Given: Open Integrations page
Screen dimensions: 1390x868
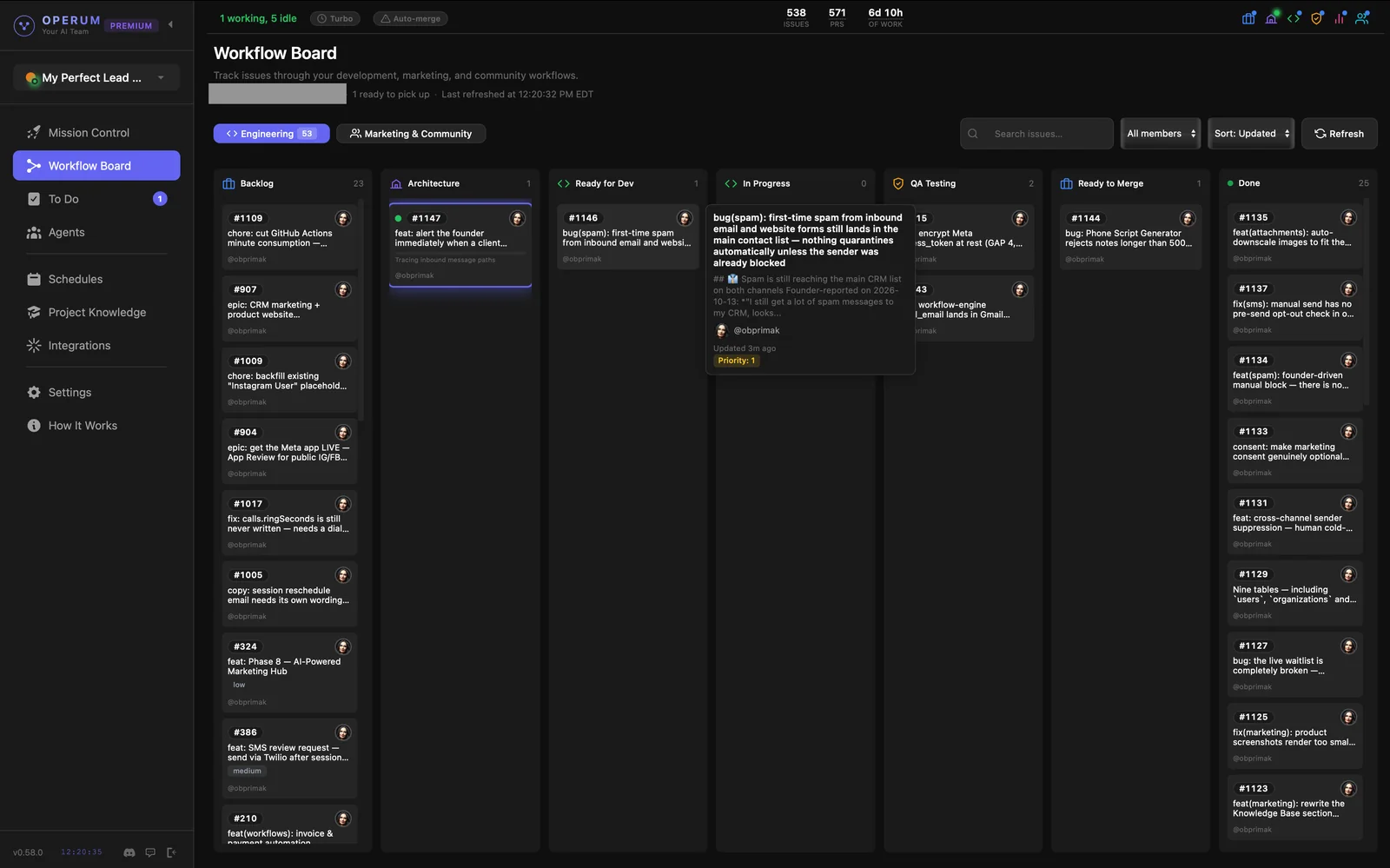Looking at the screenshot, I should click(x=96, y=345).
